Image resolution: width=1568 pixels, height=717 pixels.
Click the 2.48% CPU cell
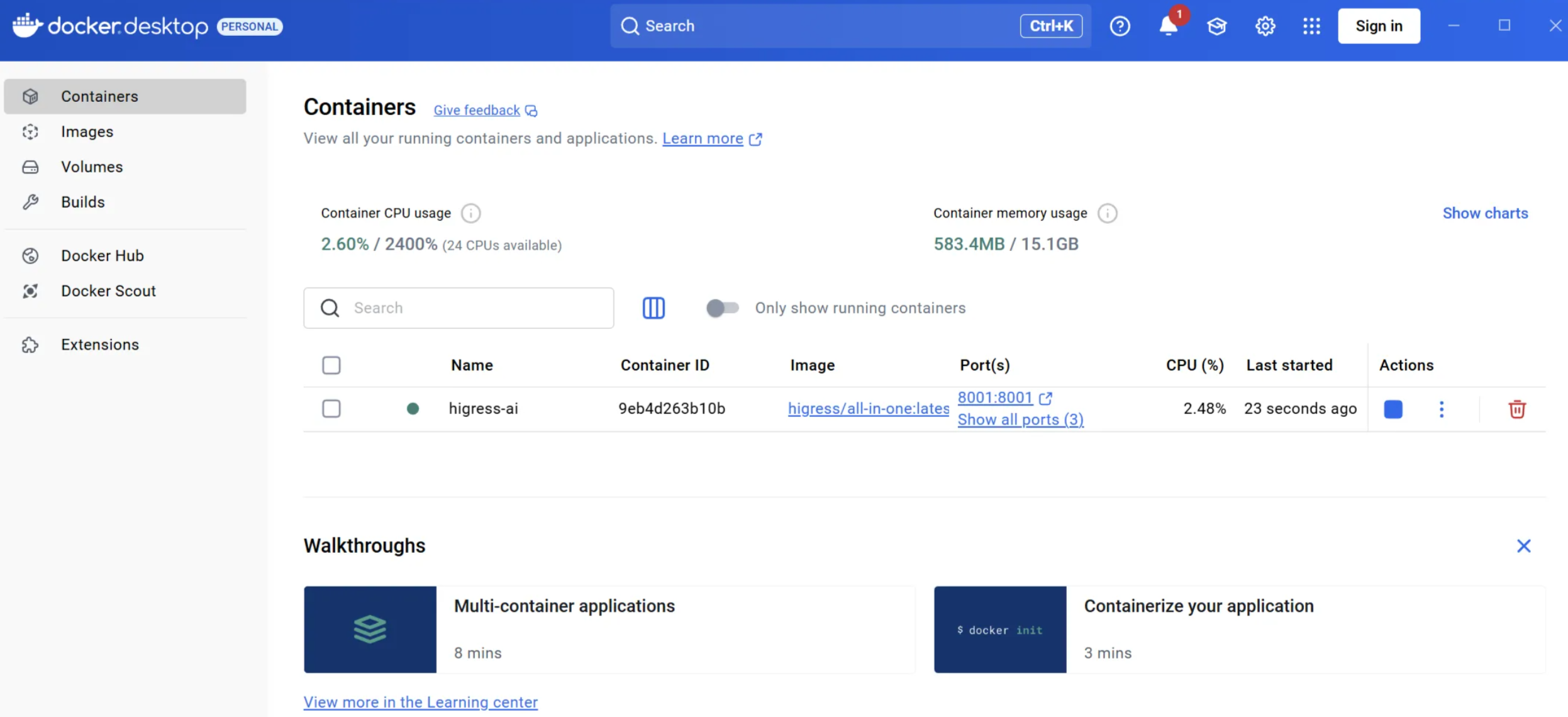tap(1204, 409)
